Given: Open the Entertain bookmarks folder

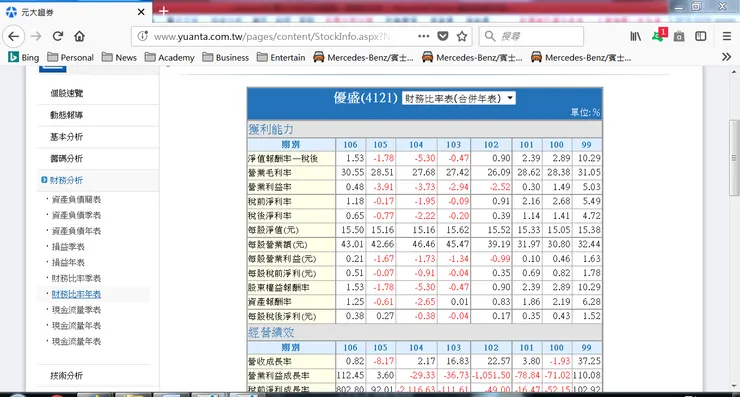Looking at the screenshot, I should [281, 58].
